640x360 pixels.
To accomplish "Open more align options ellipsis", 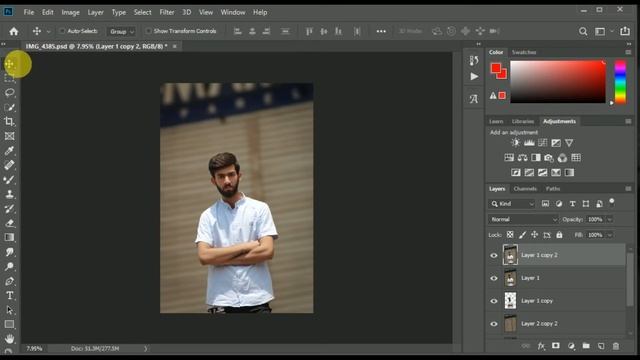I will click(x=381, y=31).
